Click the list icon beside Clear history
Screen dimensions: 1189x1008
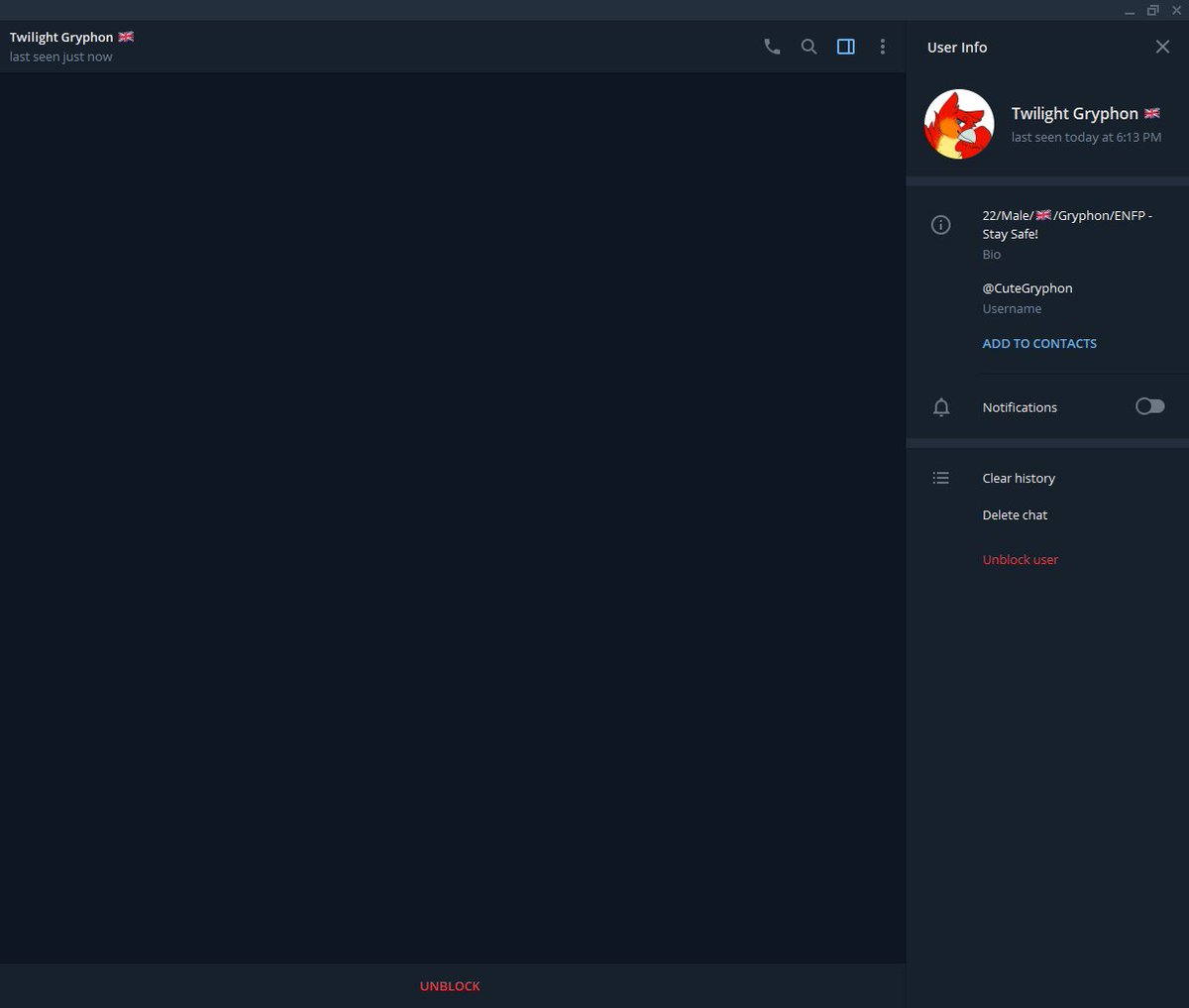(941, 478)
